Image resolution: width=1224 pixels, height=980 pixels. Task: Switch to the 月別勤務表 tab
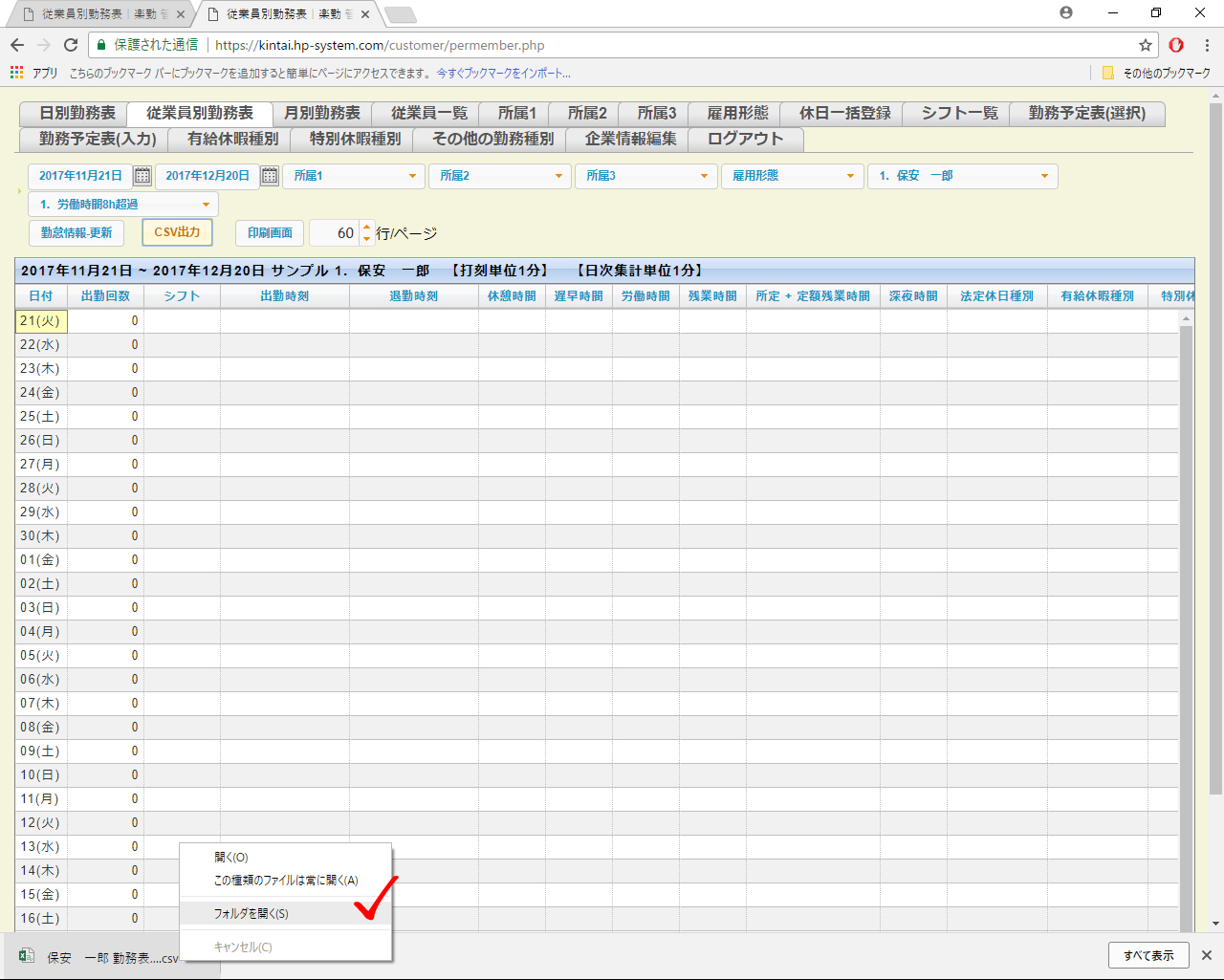coord(322,114)
